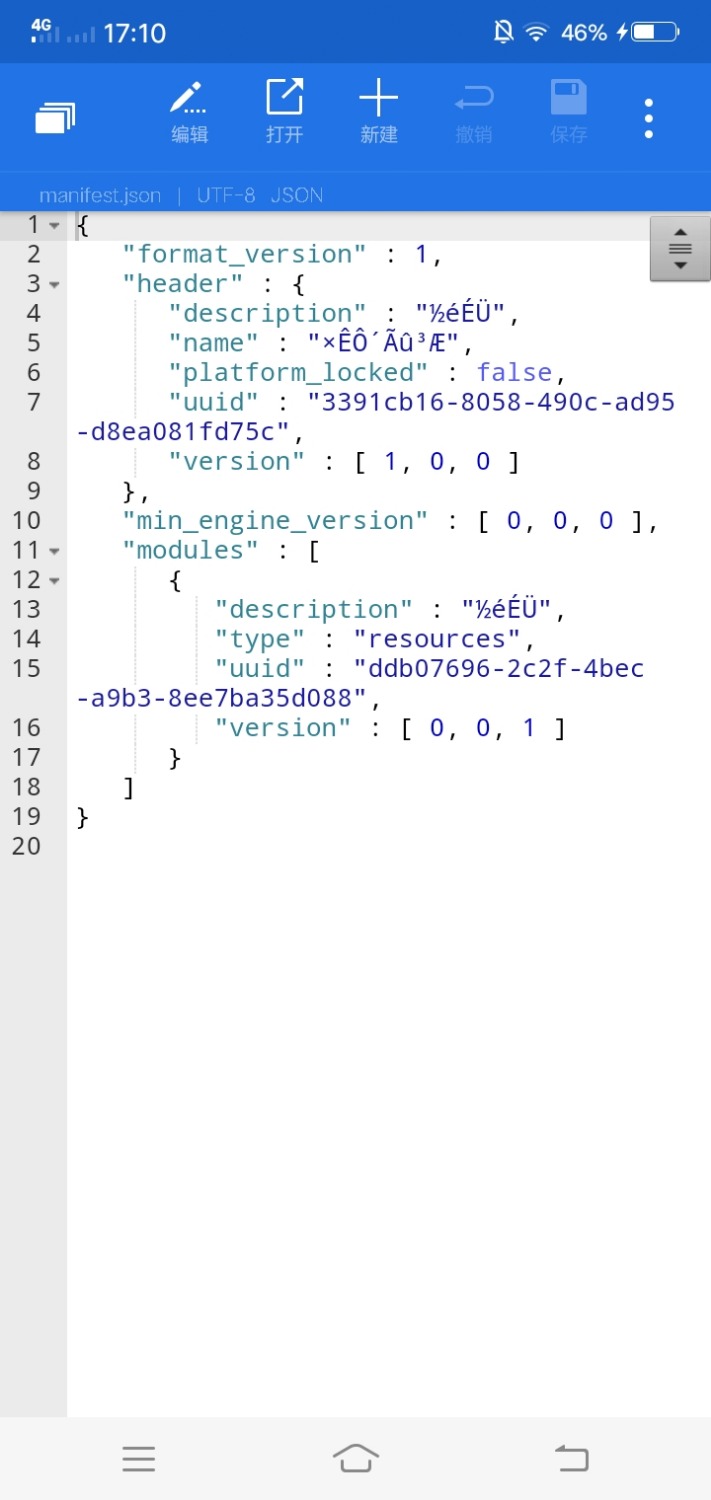The image size is (711, 1500).
Task: Tap Android back navigation button
Action: (572, 1459)
